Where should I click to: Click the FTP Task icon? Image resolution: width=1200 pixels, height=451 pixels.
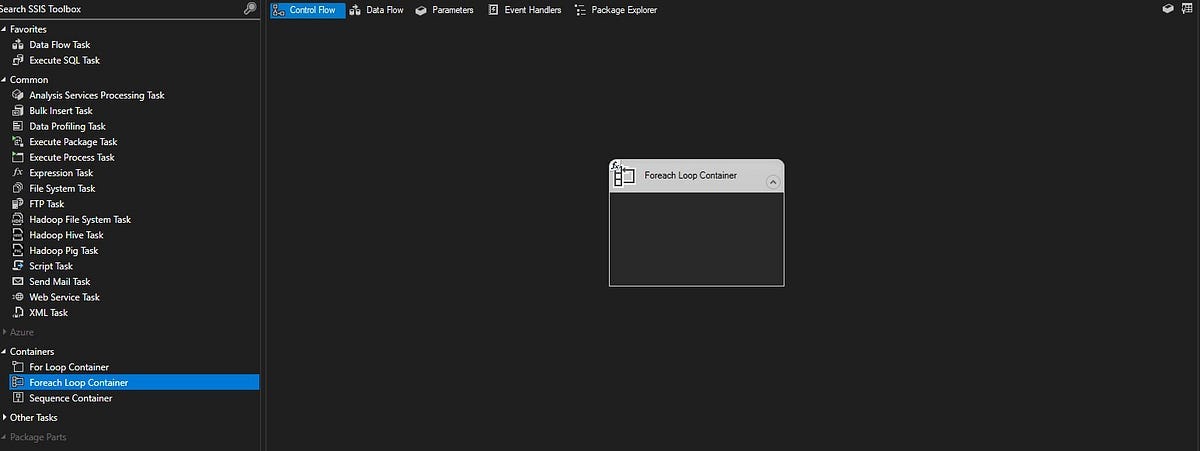[18, 204]
